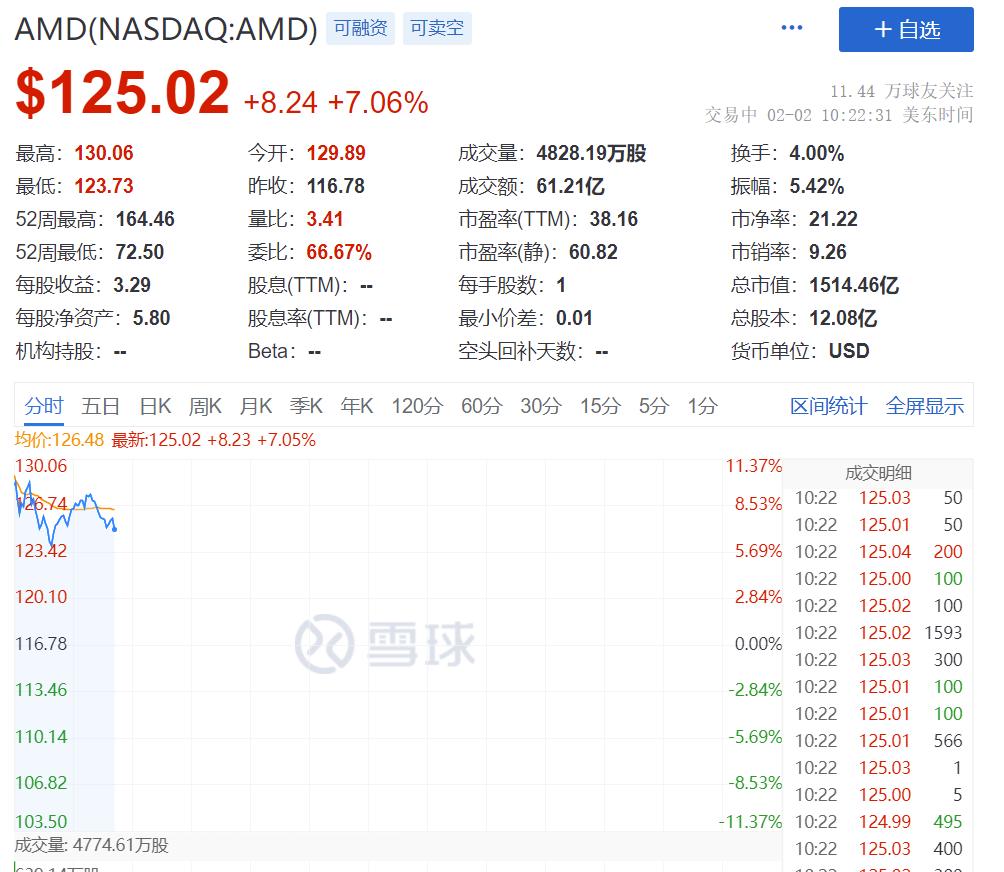Select the 60分 interval tab
This screenshot has height=872, width=1004.
[481, 406]
